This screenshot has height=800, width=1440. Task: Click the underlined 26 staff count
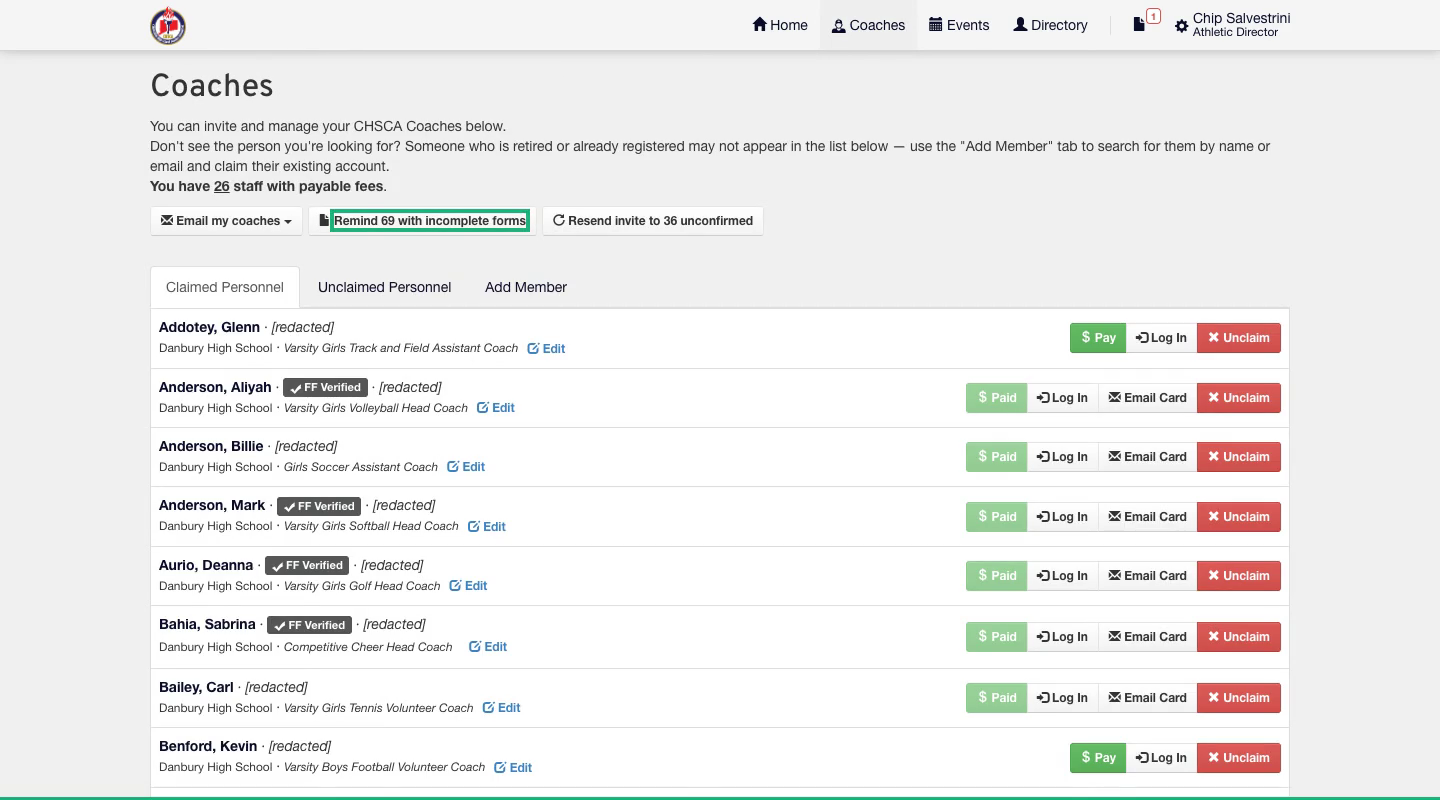tap(222, 186)
